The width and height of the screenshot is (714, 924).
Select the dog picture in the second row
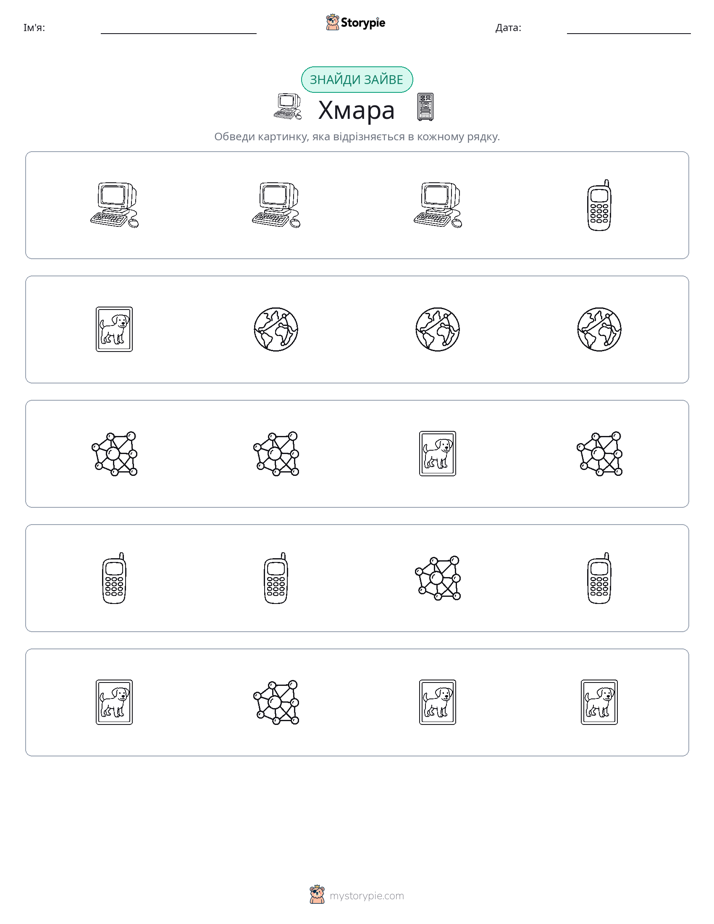pos(114,329)
